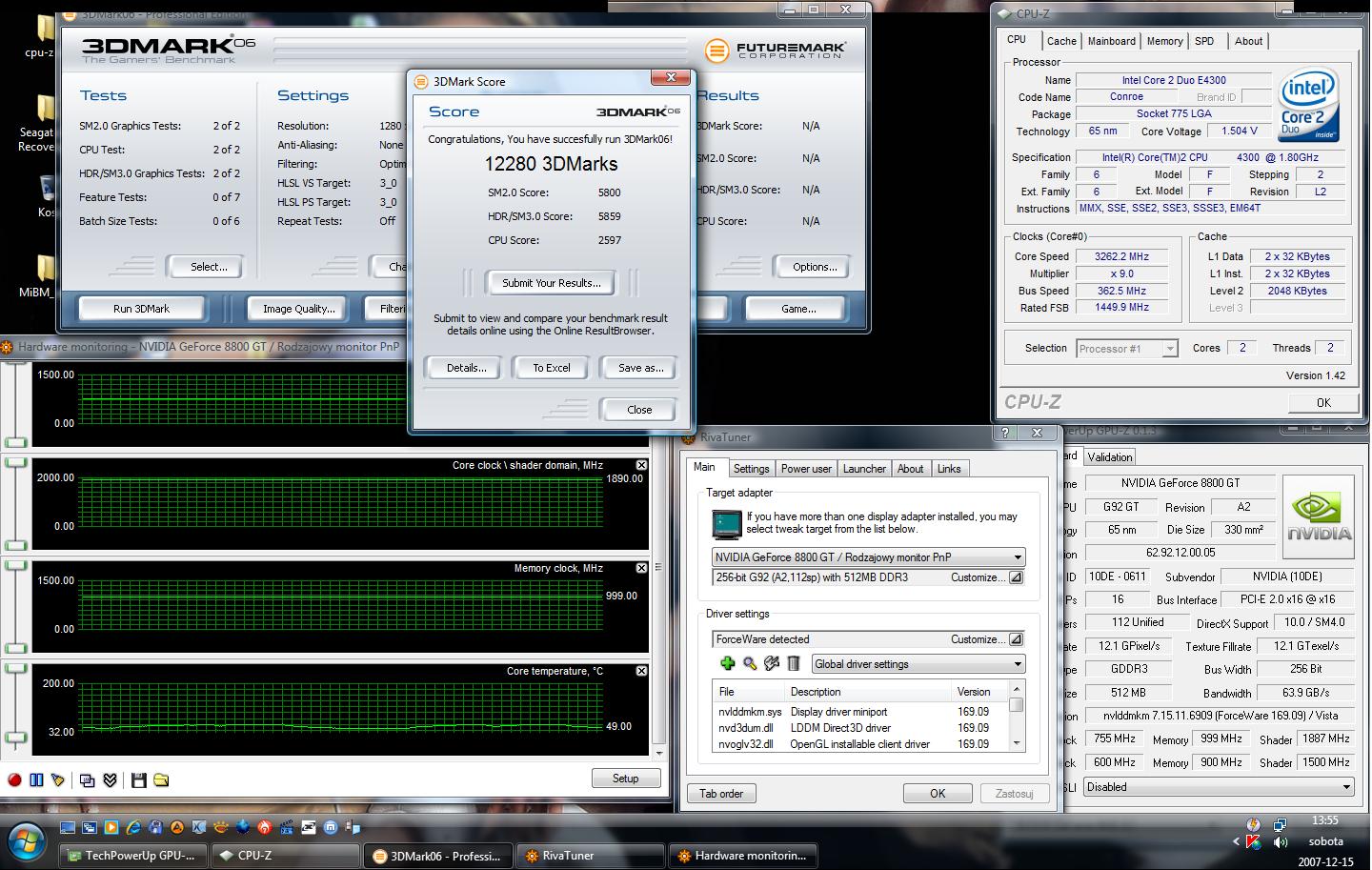Click Show Desktop icon in Quick Launch
The height and width of the screenshot is (870, 1372).
point(68,827)
